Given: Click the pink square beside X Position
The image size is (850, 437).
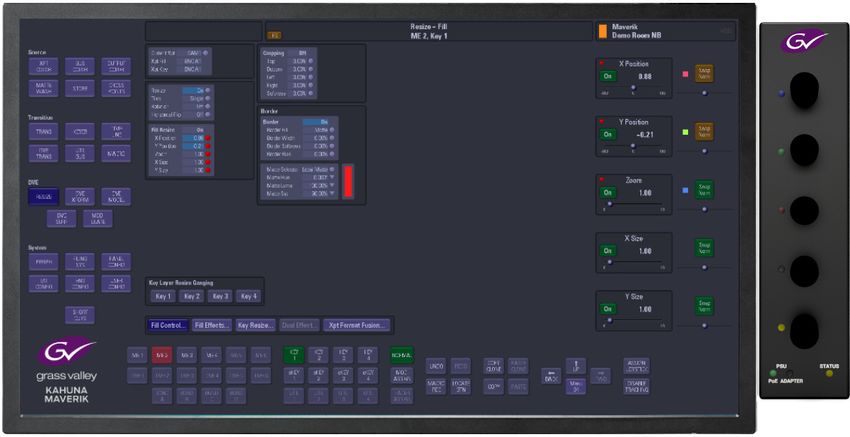Looking at the screenshot, I should (x=685, y=74).
